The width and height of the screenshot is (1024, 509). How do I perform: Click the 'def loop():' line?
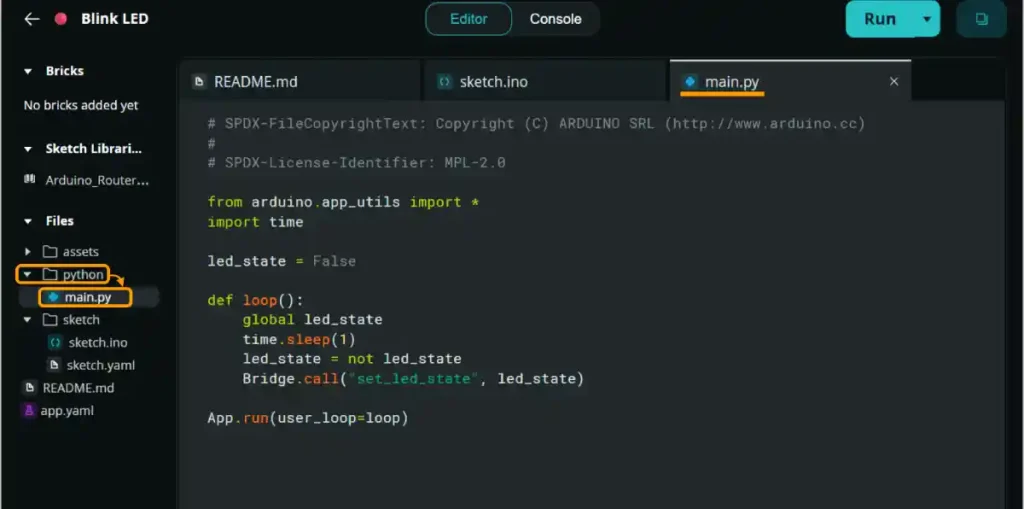pyautogui.click(x=255, y=300)
